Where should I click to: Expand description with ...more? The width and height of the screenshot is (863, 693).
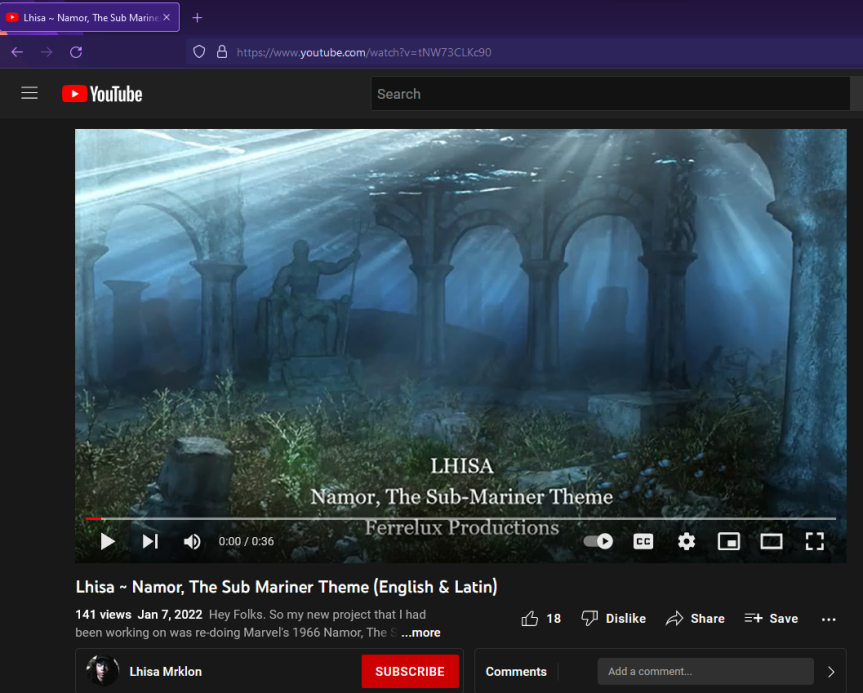click(421, 633)
